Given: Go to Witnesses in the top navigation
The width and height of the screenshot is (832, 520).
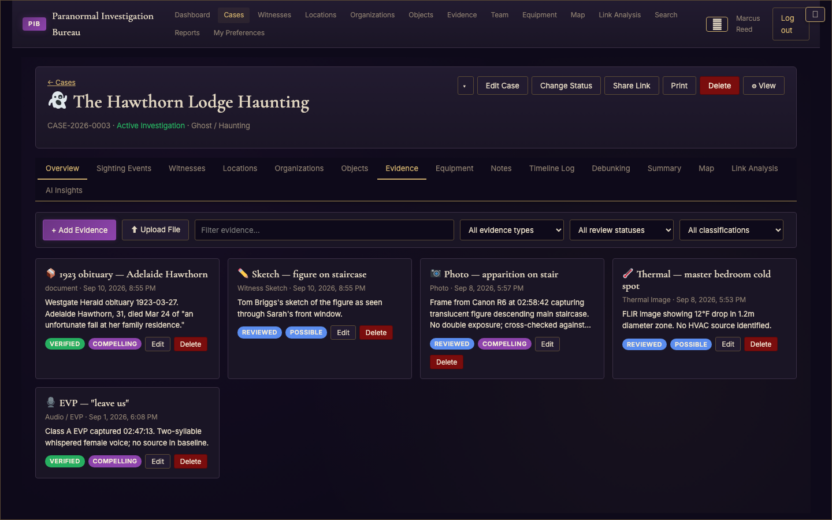Looking at the screenshot, I should [x=274, y=15].
